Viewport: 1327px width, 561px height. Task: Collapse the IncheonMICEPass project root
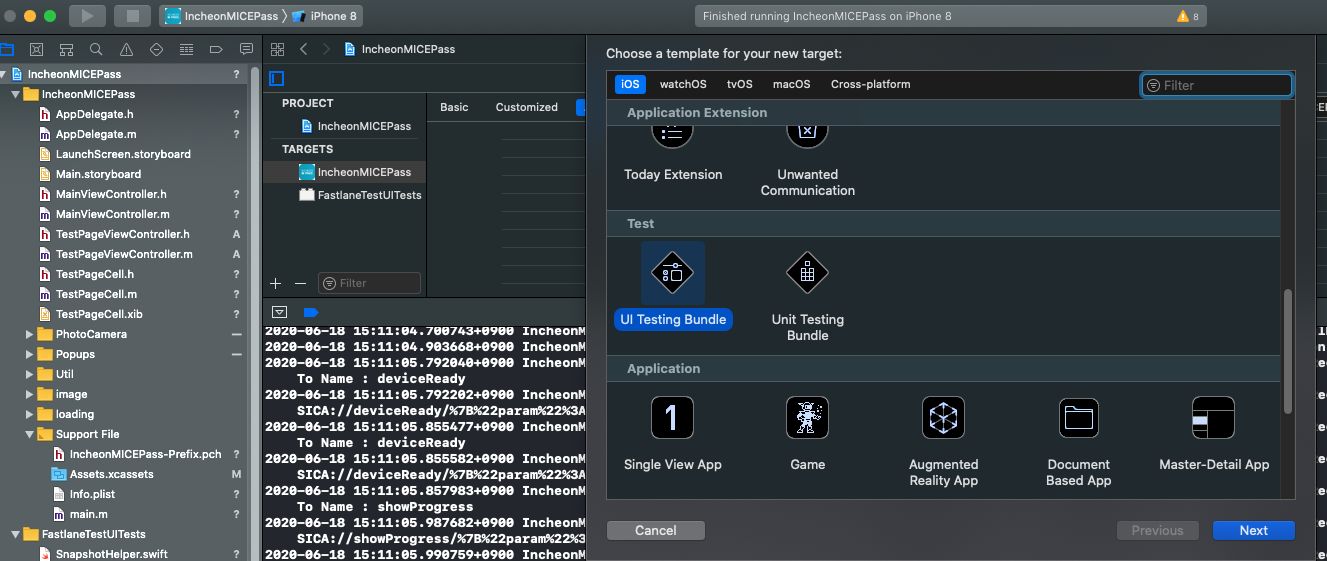point(3,74)
